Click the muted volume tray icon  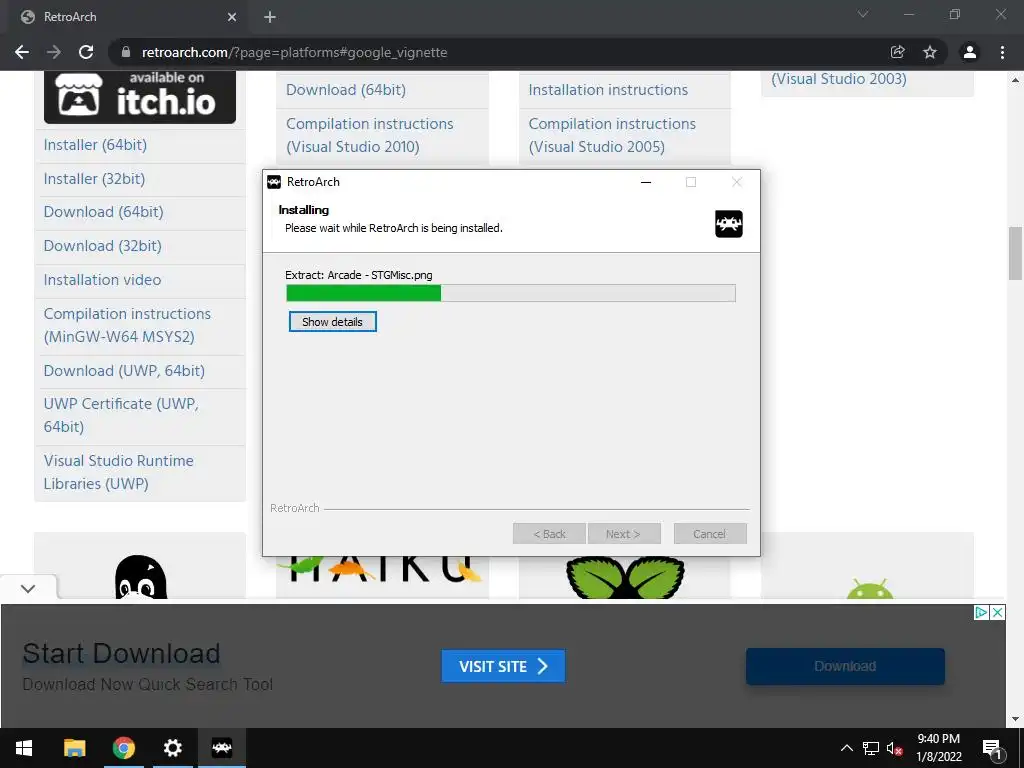pyautogui.click(x=895, y=748)
